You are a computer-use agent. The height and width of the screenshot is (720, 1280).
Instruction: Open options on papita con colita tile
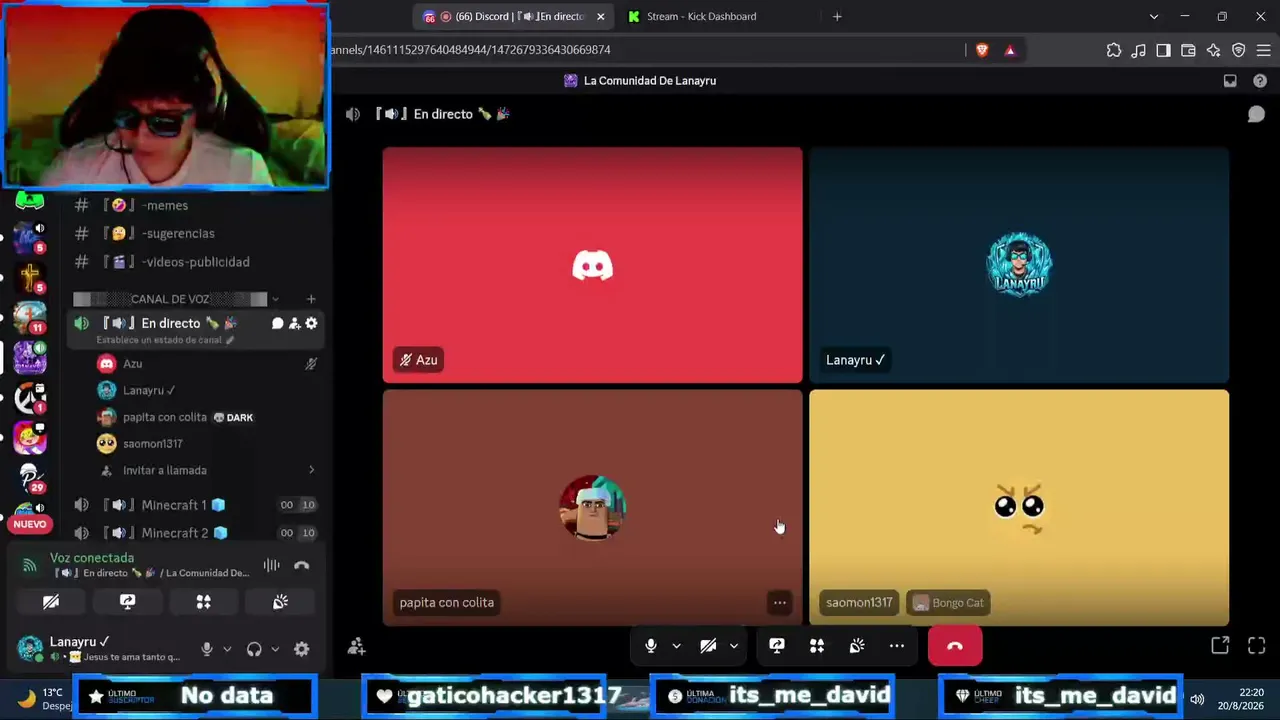[x=779, y=602]
